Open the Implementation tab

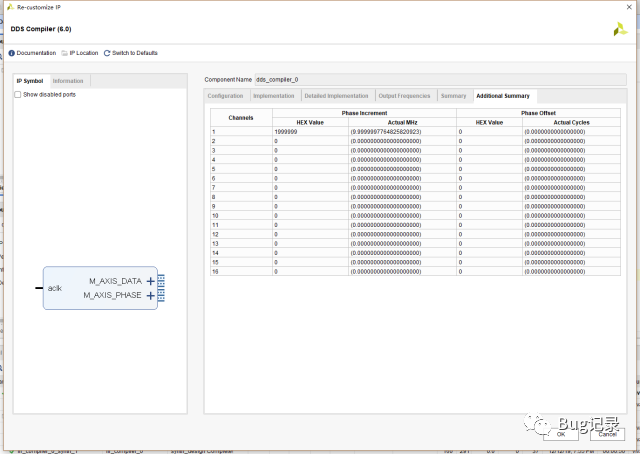[x=273, y=96]
